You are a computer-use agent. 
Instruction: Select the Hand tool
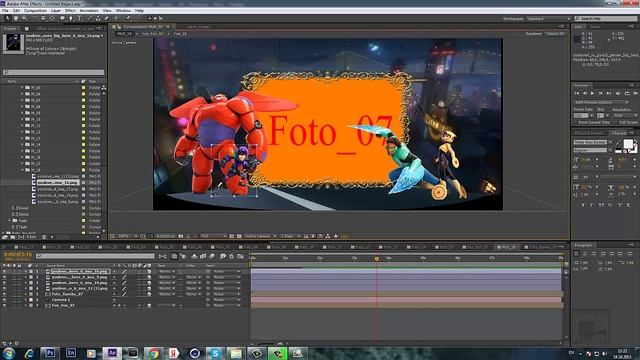click(x=16, y=18)
